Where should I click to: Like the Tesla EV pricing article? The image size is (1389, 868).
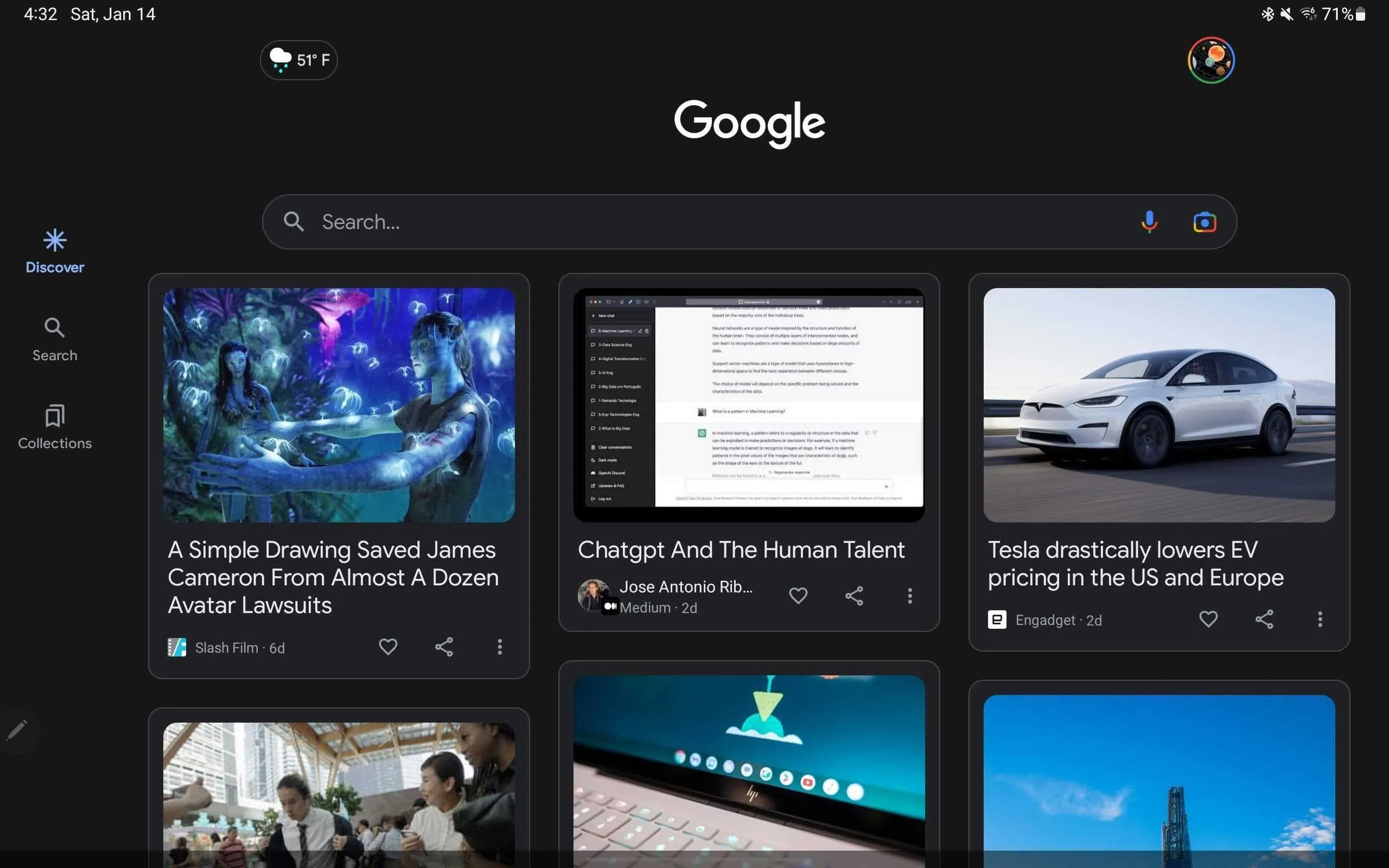[1209, 619]
